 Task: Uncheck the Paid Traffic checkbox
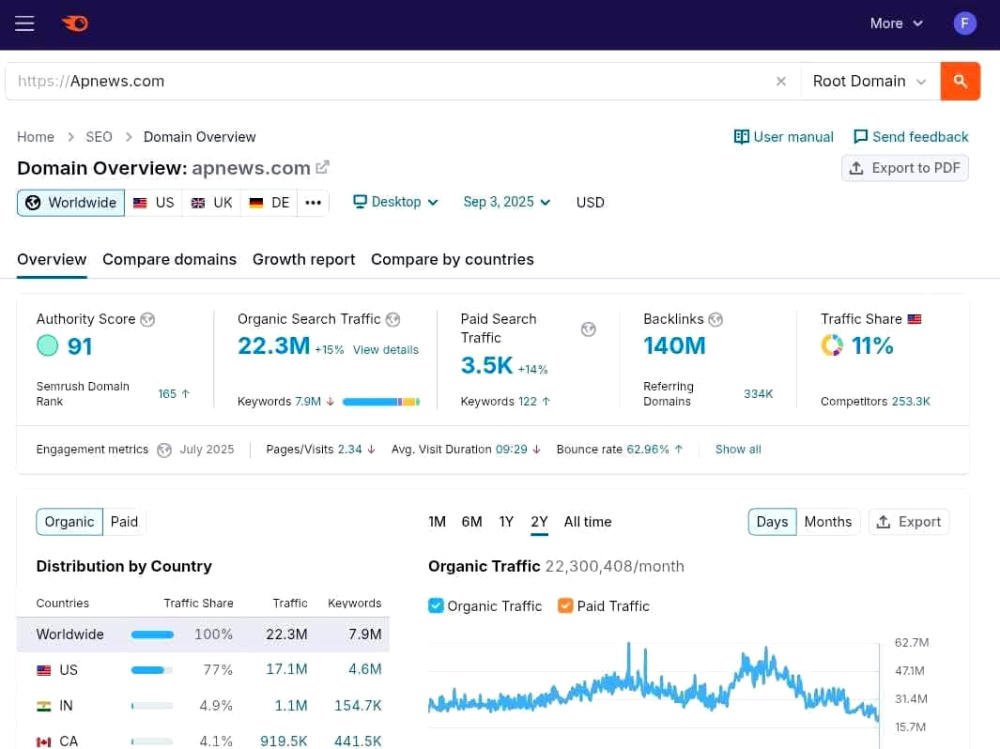[565, 605]
